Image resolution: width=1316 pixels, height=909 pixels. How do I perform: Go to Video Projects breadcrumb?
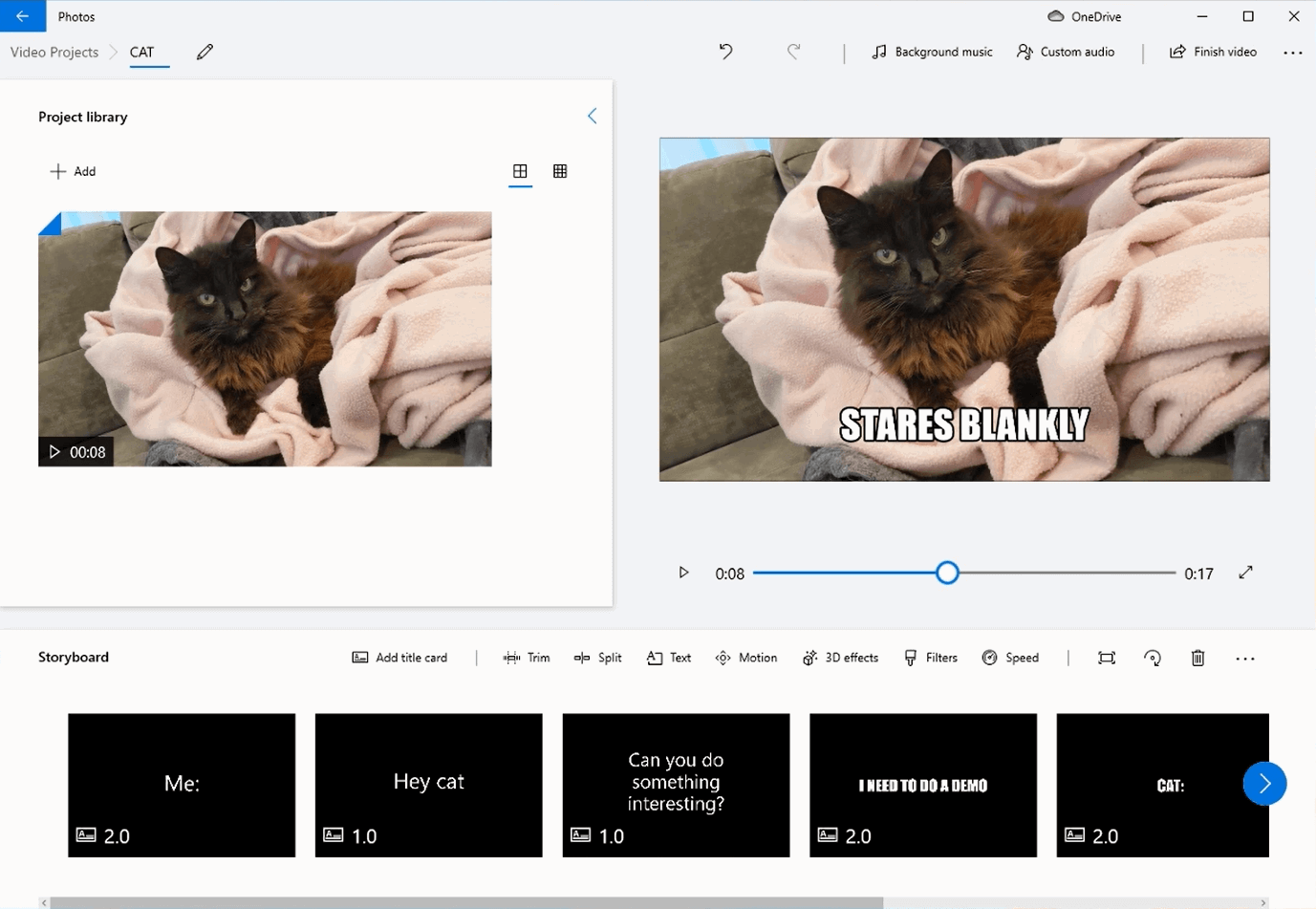[54, 52]
